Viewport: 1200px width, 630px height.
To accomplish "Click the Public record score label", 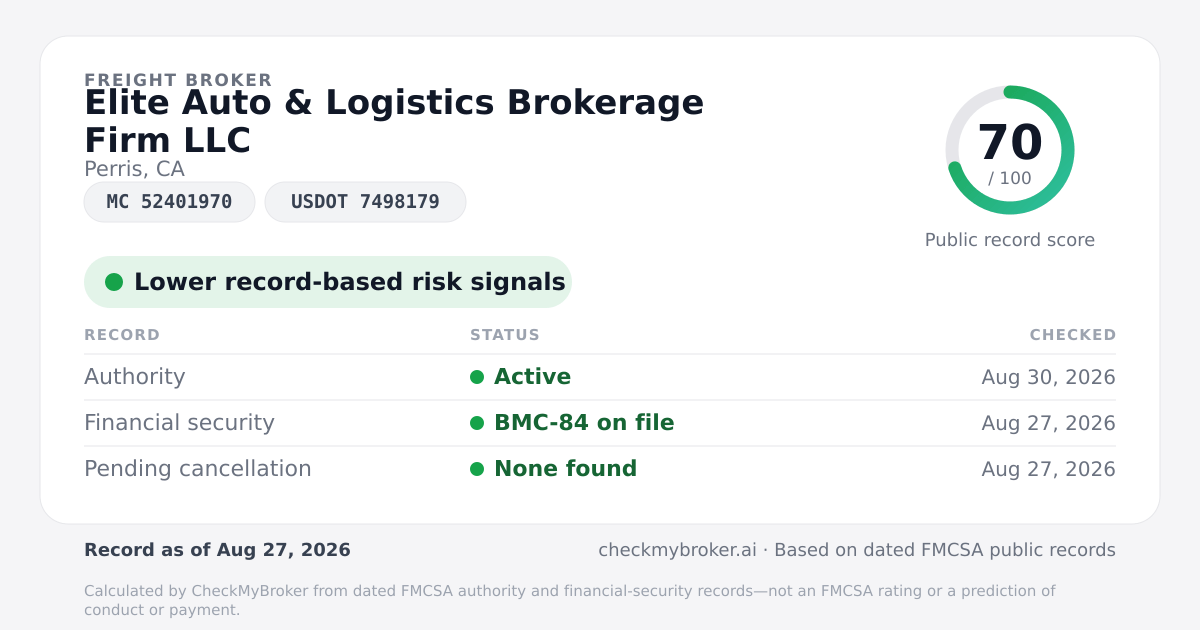I will tap(1010, 240).
